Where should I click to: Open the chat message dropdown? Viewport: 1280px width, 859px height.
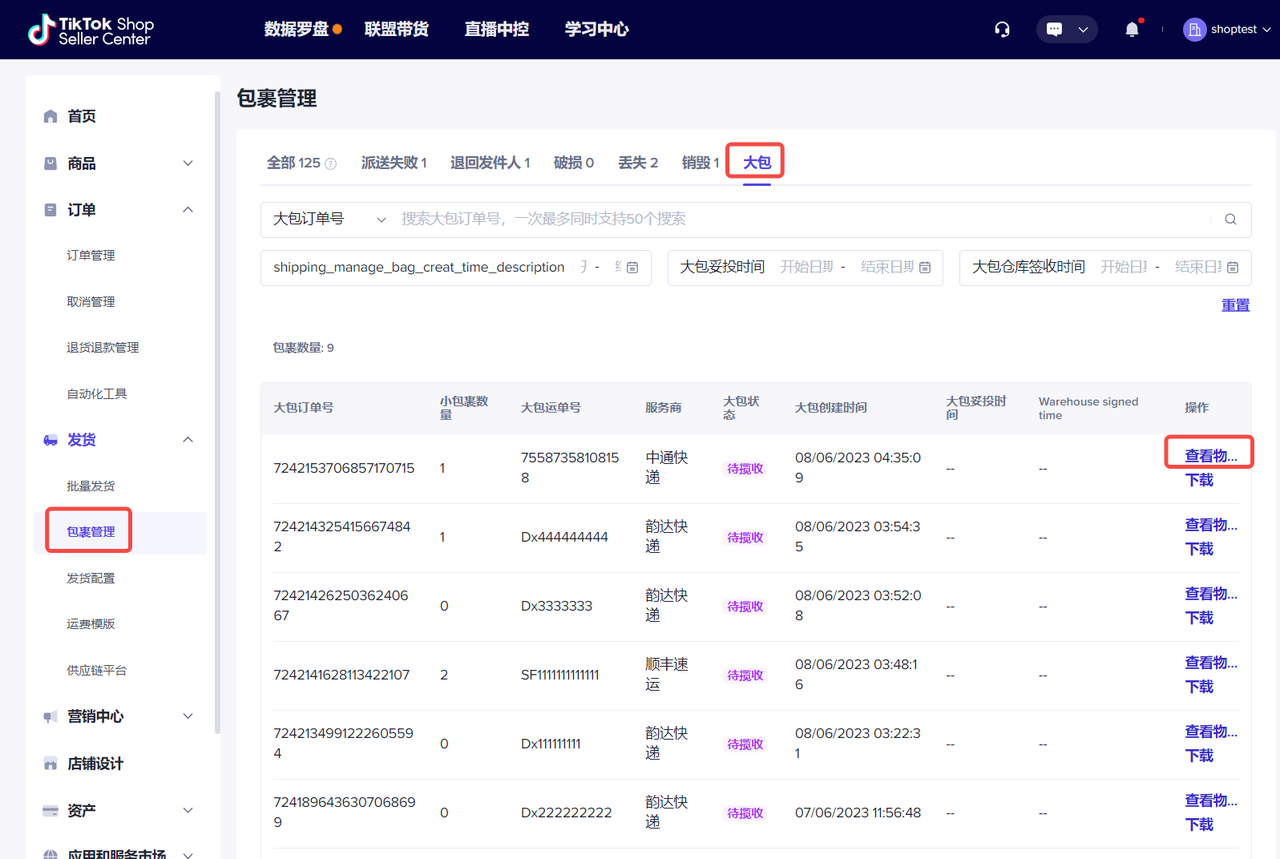tap(1066, 29)
